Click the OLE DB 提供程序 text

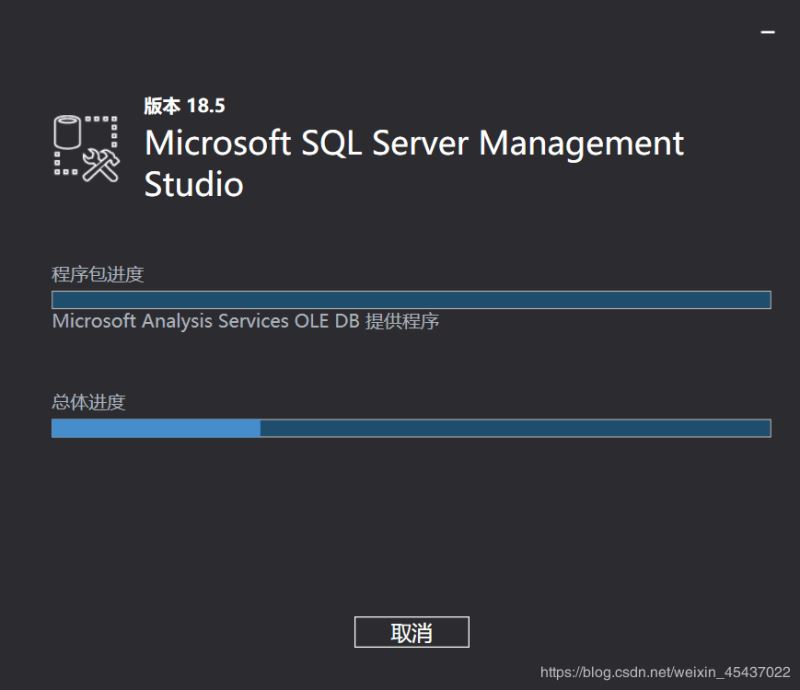(x=383, y=322)
